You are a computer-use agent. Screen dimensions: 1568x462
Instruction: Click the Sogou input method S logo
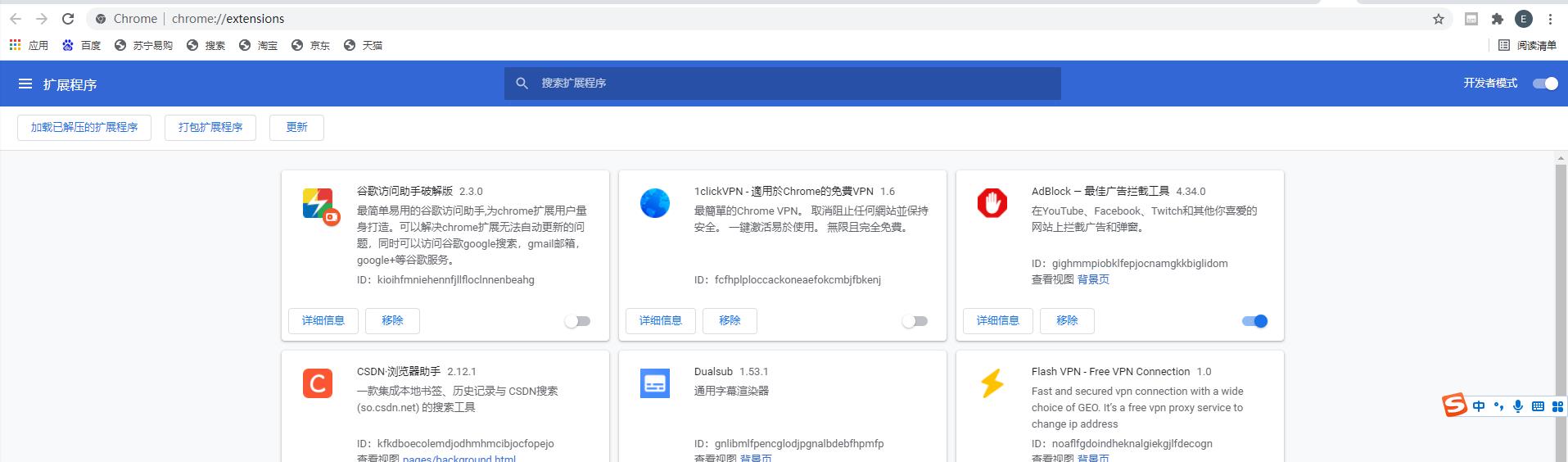click(1455, 405)
